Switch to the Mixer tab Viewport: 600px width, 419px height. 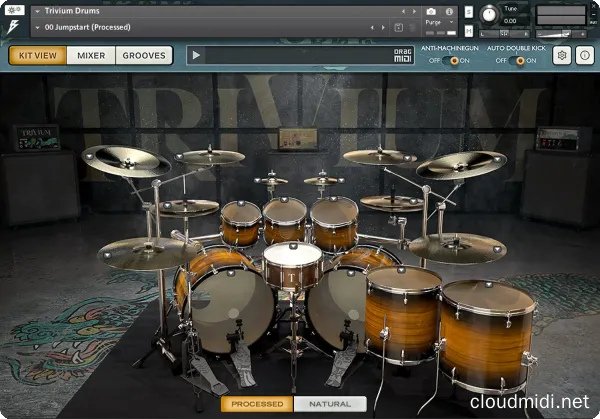[91, 55]
